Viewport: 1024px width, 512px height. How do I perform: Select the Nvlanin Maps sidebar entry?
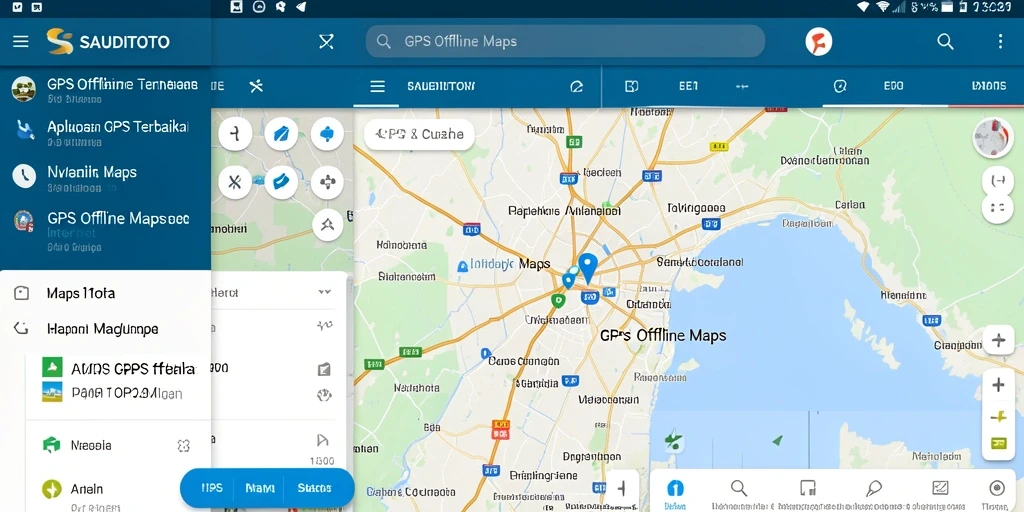(105, 177)
